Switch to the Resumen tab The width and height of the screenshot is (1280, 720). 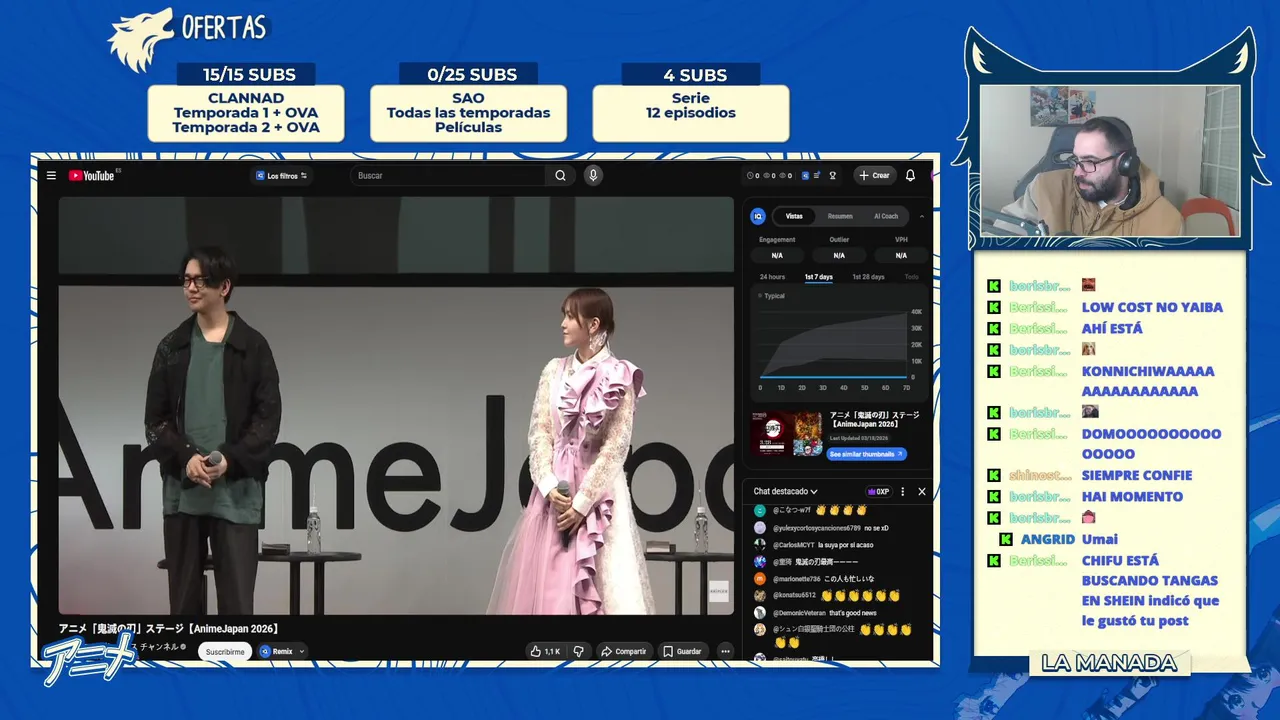click(840, 216)
